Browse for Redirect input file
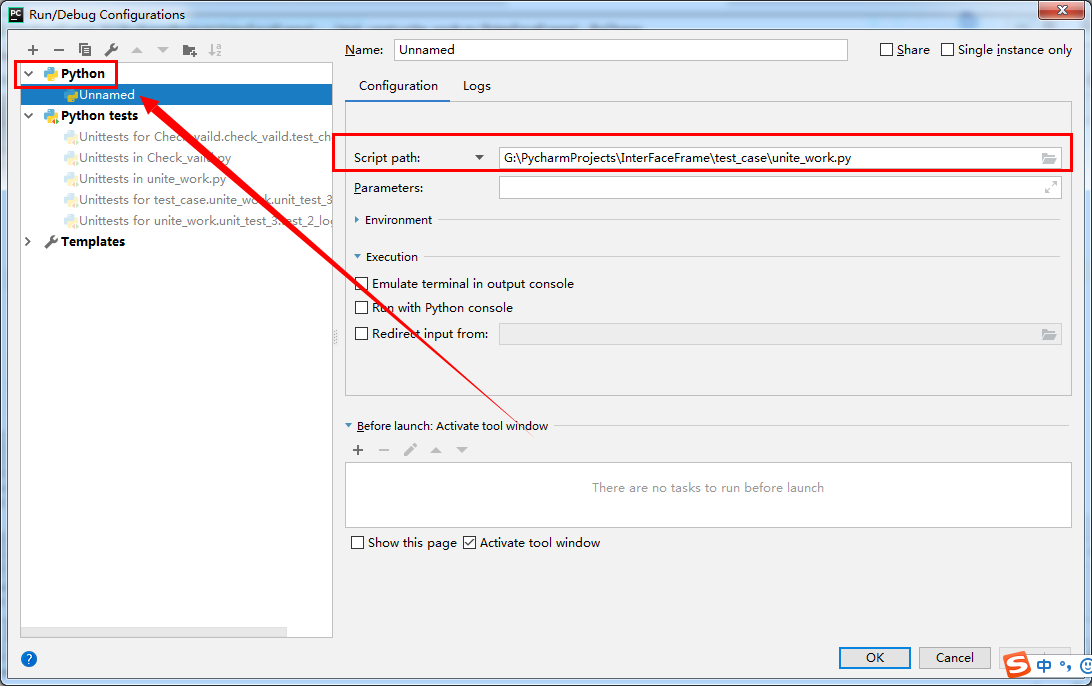Viewport: 1092px width, 686px height. (x=1048, y=334)
